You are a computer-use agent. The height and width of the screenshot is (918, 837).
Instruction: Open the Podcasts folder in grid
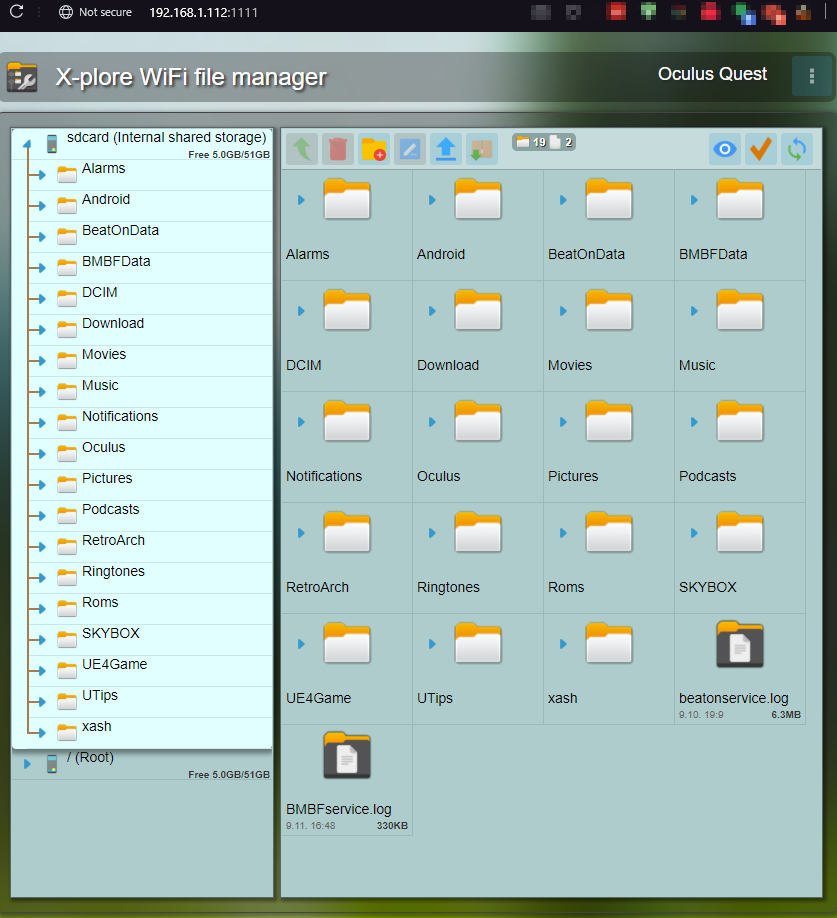[x=740, y=421]
